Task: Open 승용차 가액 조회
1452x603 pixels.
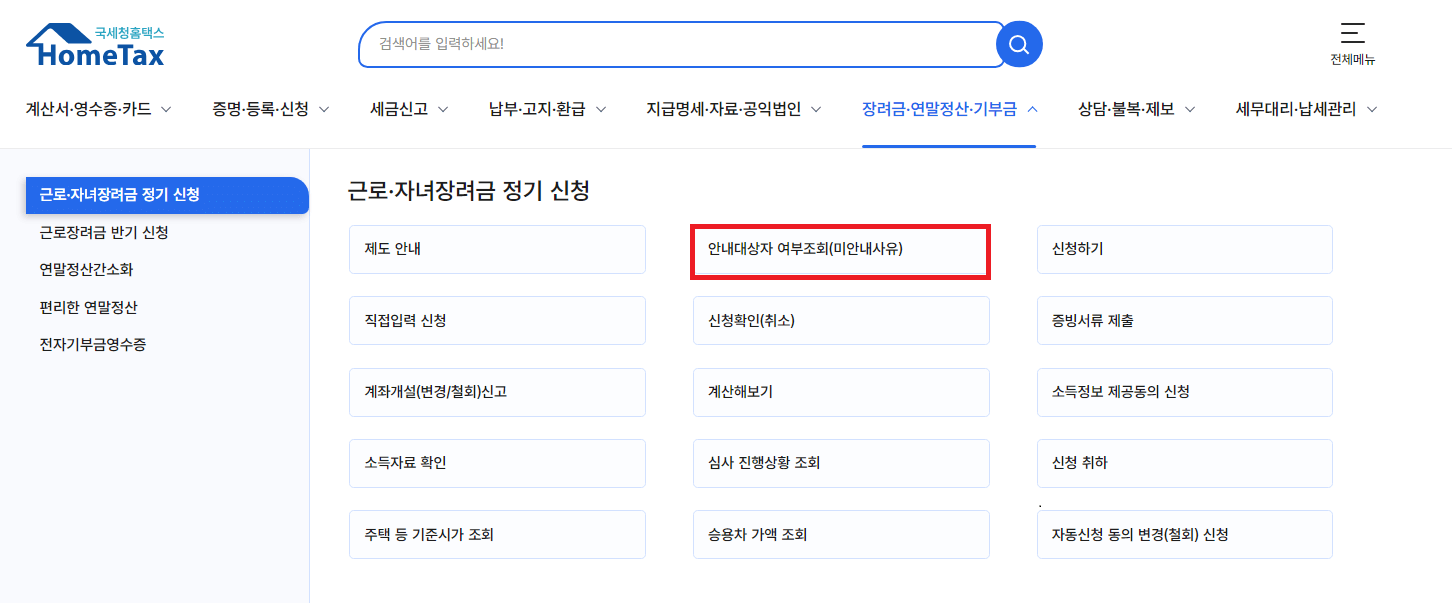Action: click(x=841, y=534)
